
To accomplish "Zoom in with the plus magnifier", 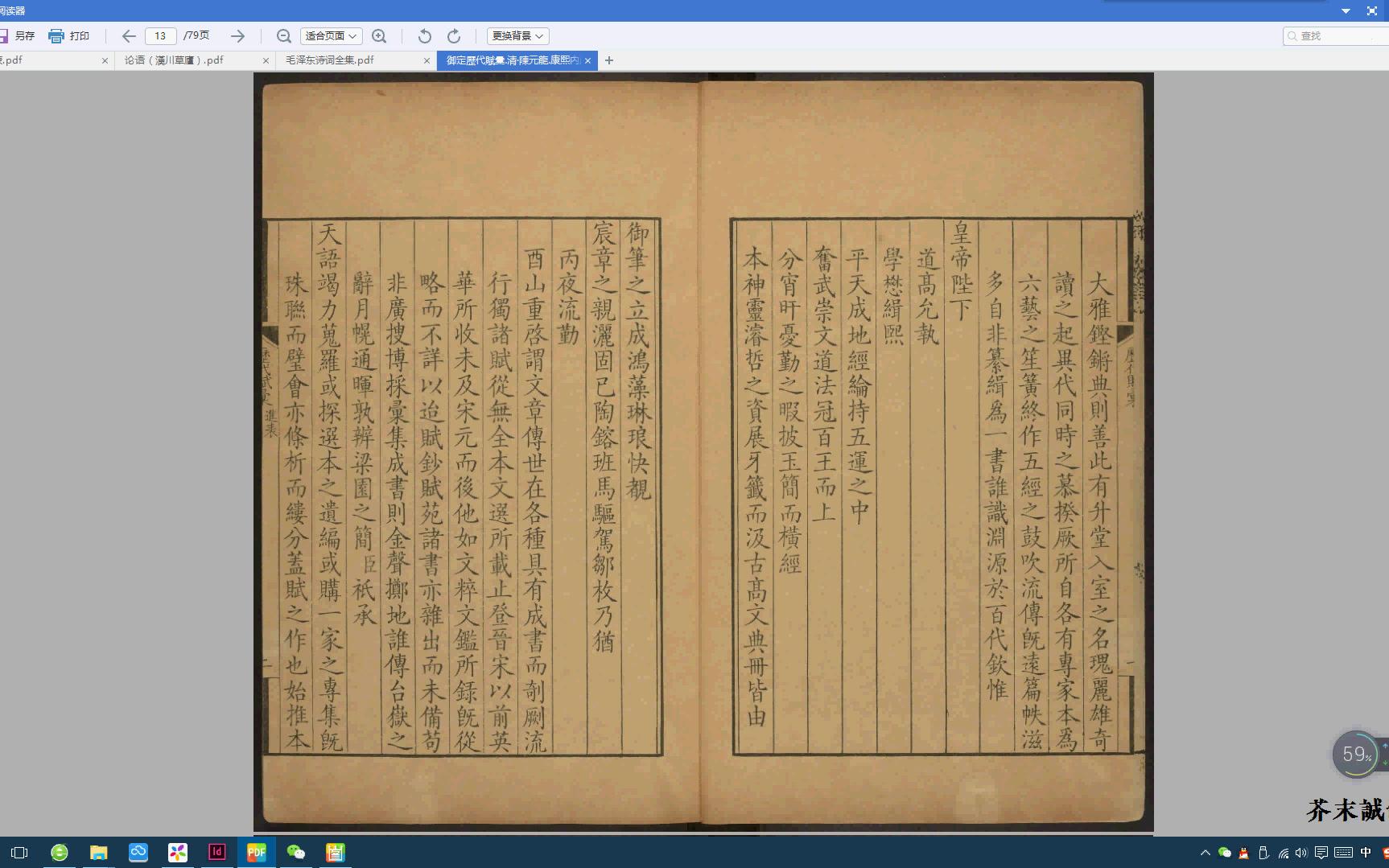I will pos(379,36).
